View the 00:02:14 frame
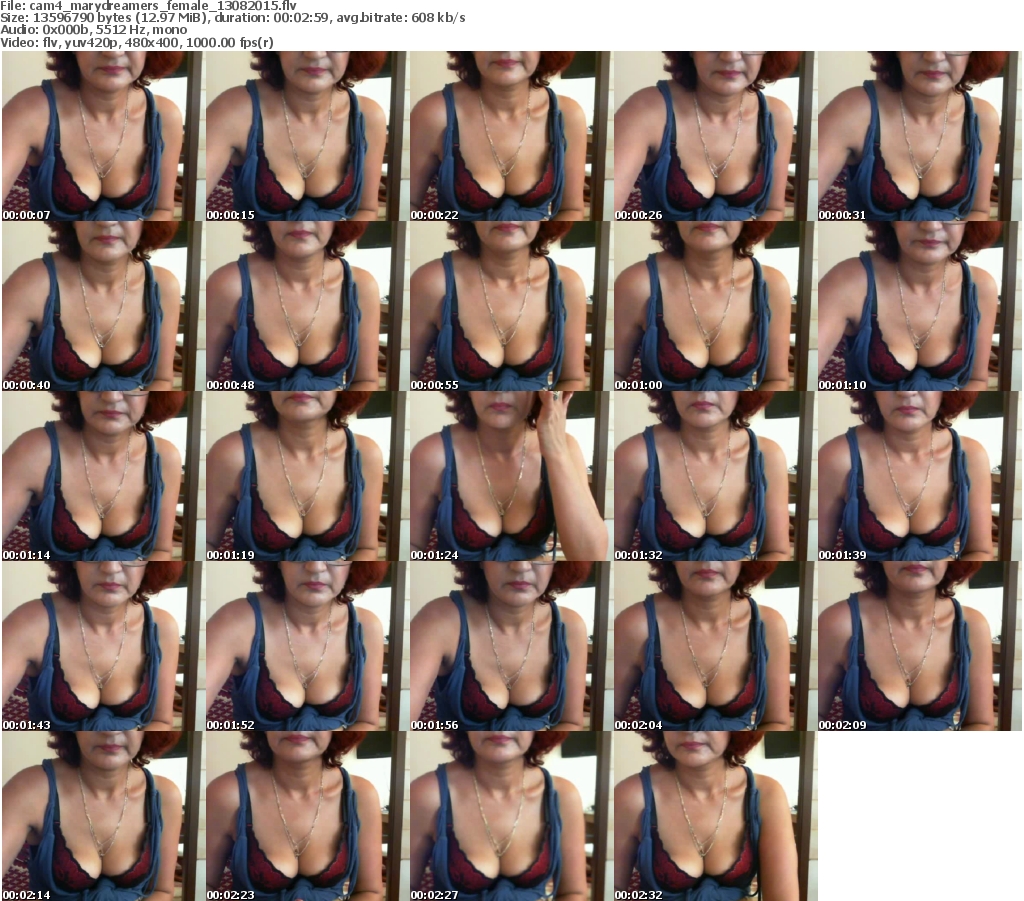Screen dimensions: 1024x901 [x=103, y=816]
